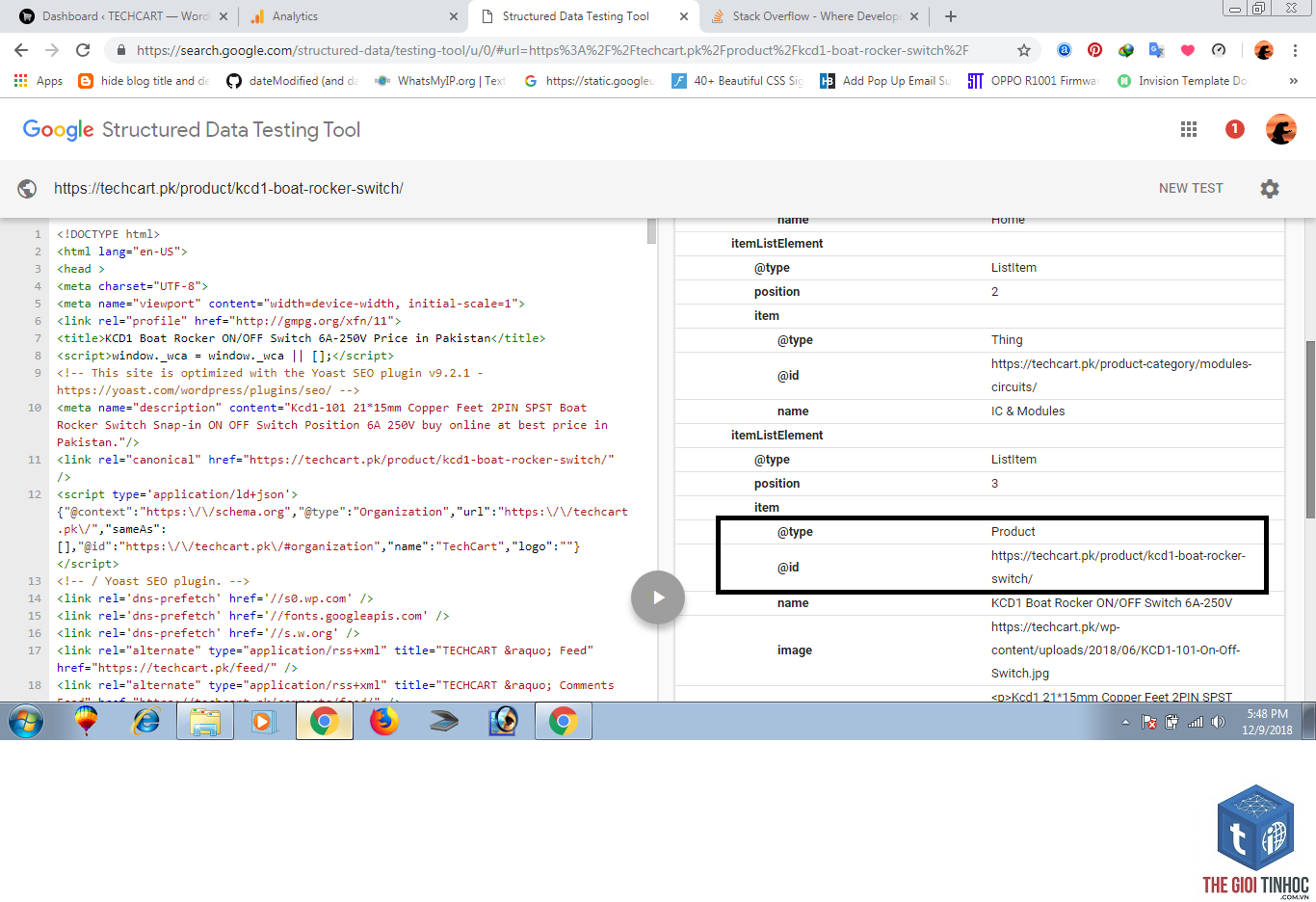This screenshot has height=902, width=1316.
Task: Click source line 11 canonical link
Action: pyautogui.click(x=335, y=468)
